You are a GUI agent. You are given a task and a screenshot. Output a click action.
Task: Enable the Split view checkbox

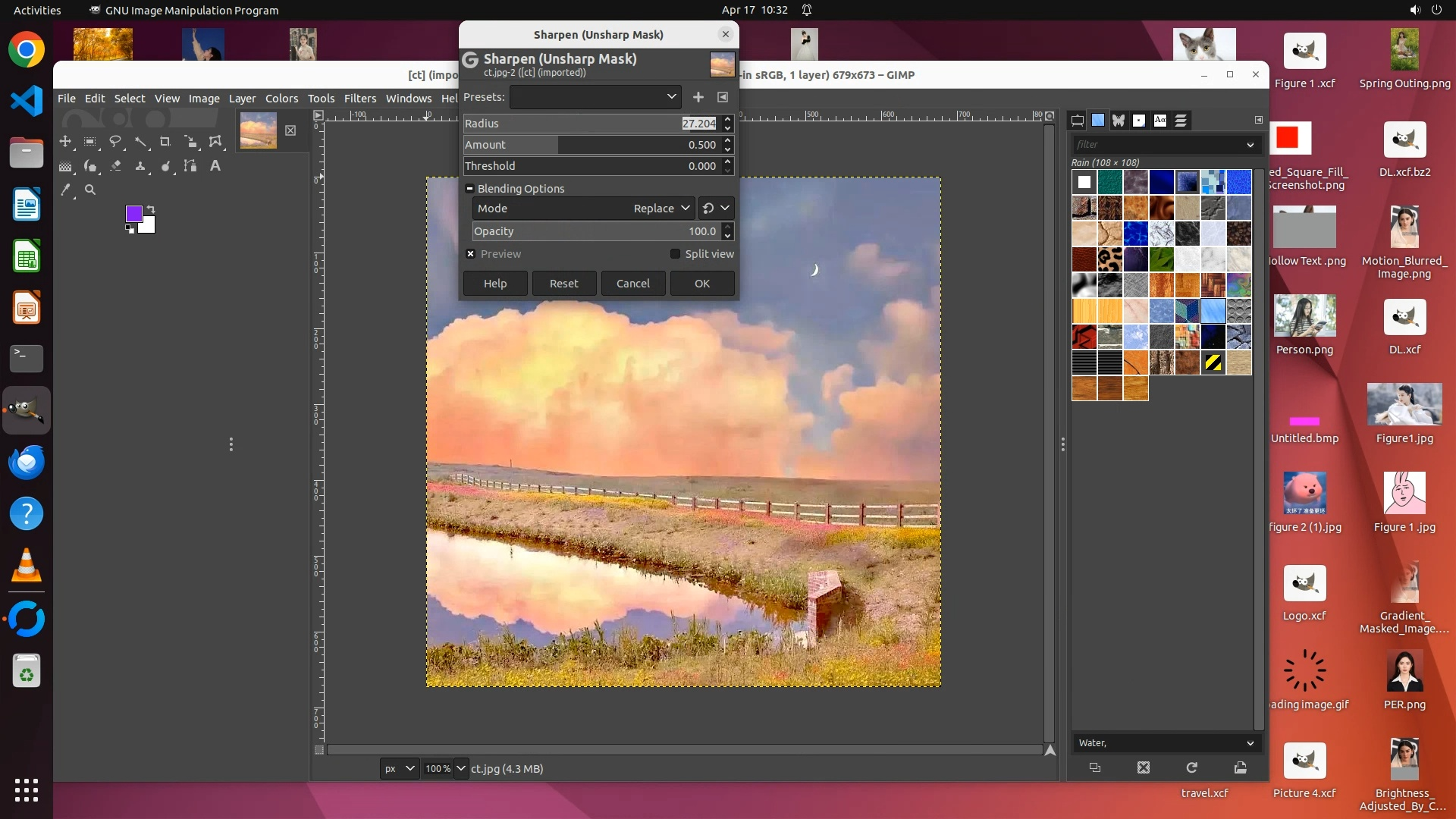tap(675, 254)
